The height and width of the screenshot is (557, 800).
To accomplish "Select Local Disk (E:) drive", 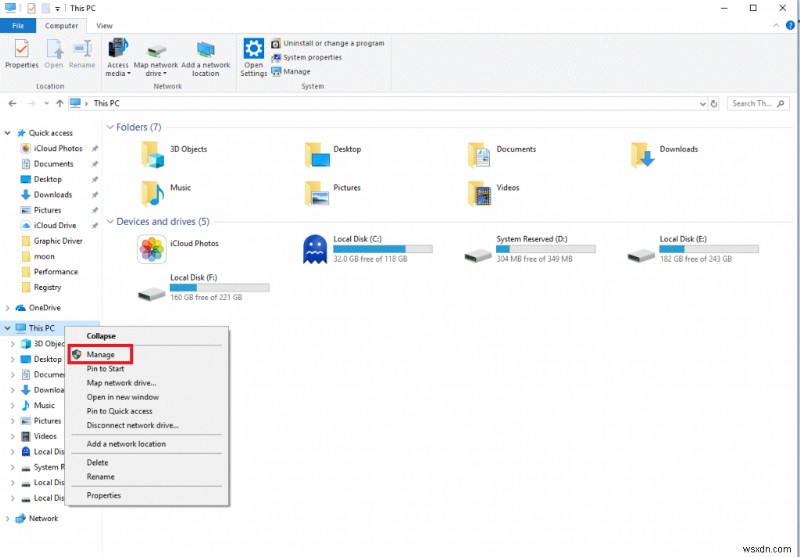I will click(693, 249).
